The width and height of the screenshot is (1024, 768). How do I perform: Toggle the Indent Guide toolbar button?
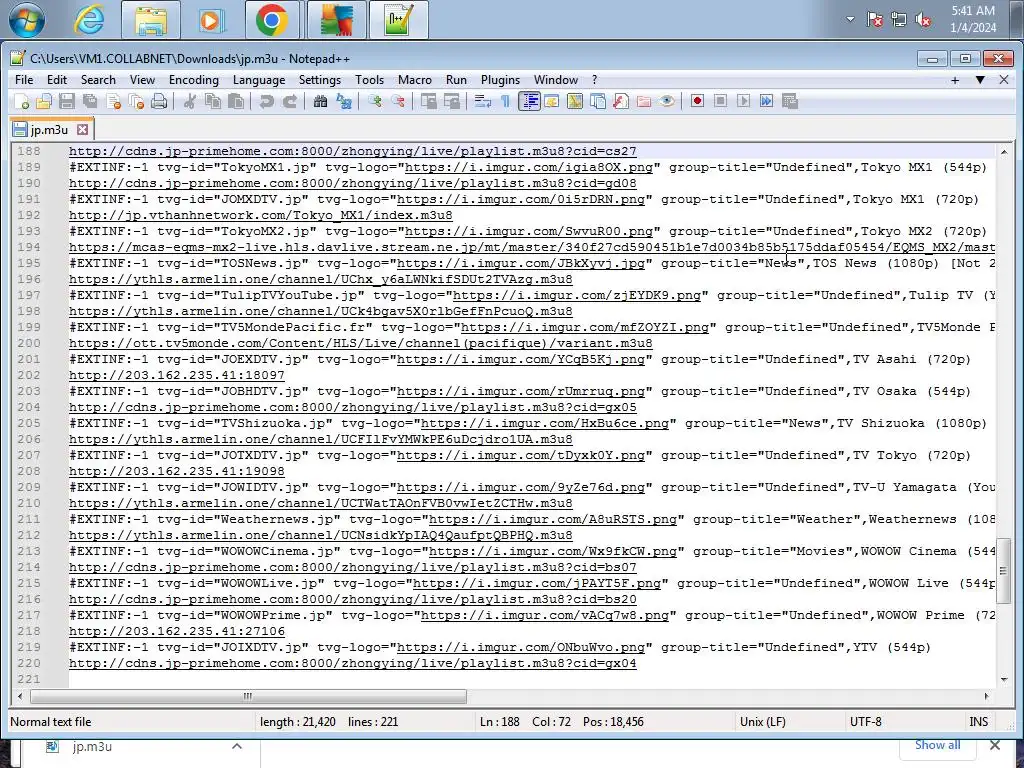click(x=529, y=101)
